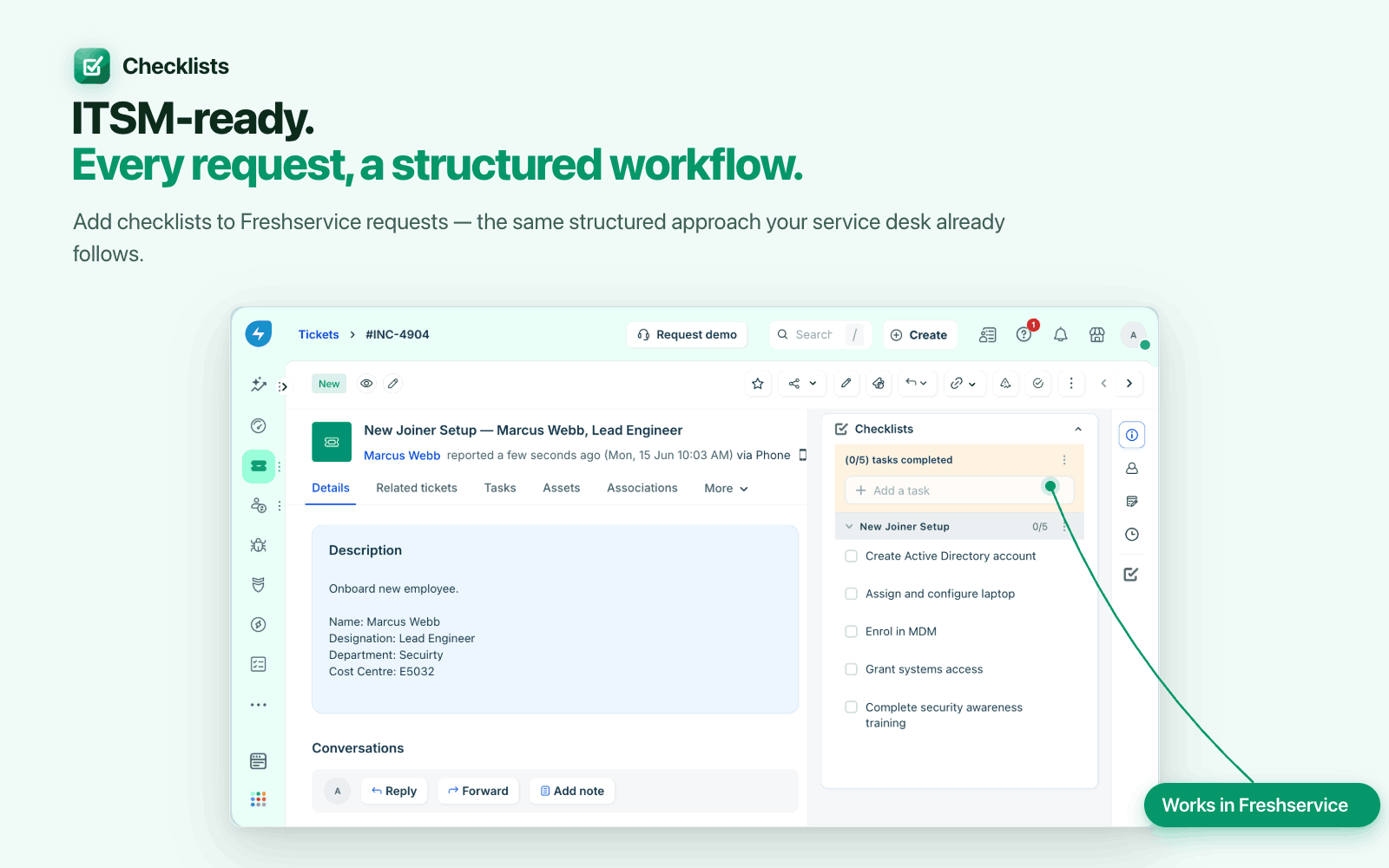Open the Checklists icon in right rail
1389x868 pixels.
[1131, 575]
